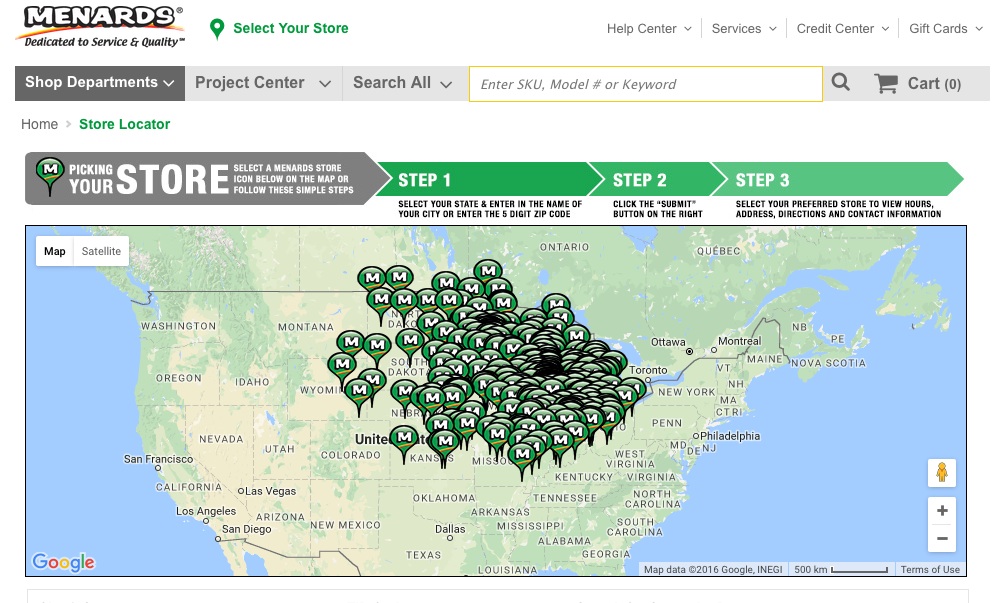Click the green location pin icon
Viewport: 1000px width, 603px height.
pyautogui.click(x=217, y=29)
